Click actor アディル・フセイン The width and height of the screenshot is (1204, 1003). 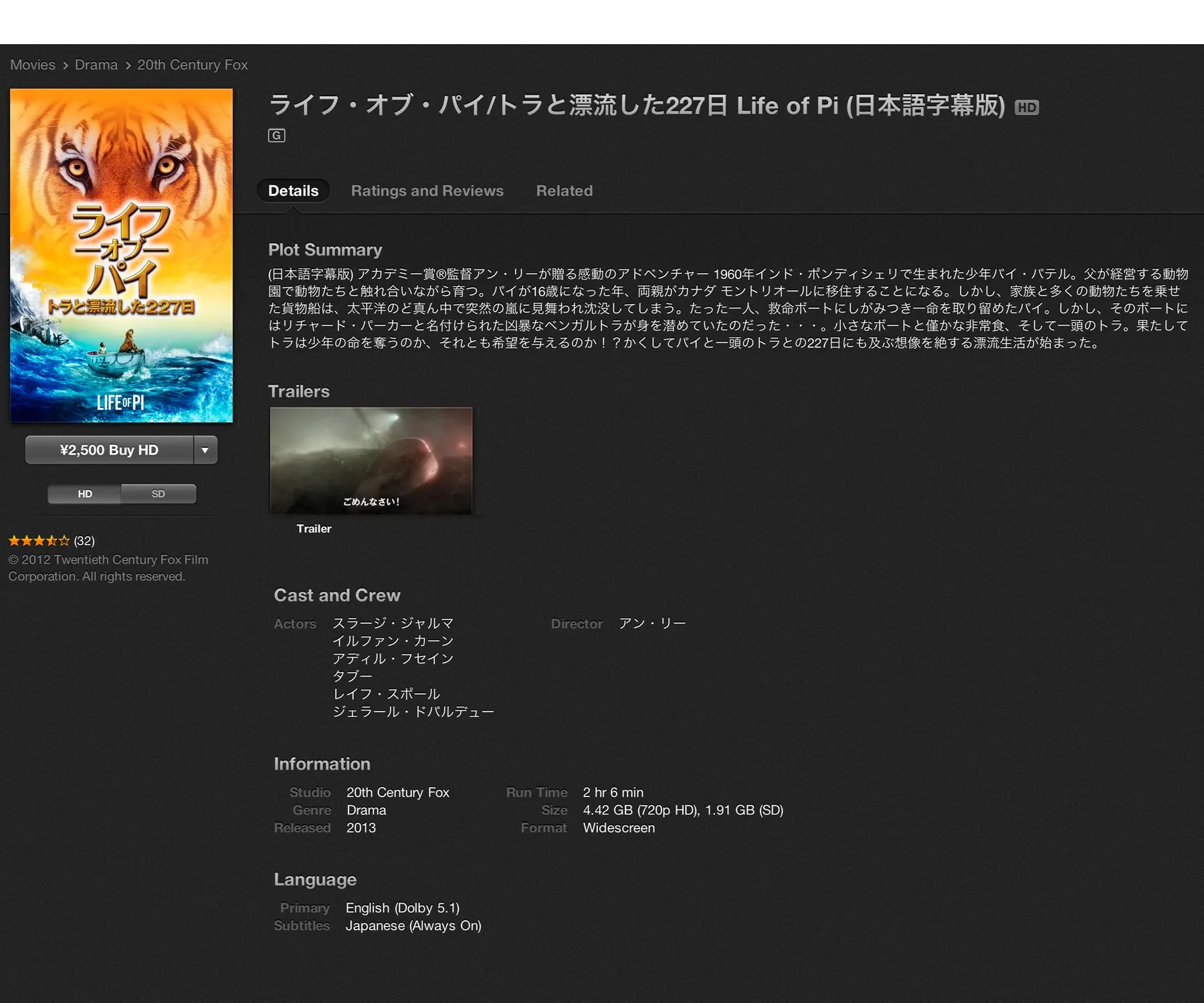click(393, 659)
